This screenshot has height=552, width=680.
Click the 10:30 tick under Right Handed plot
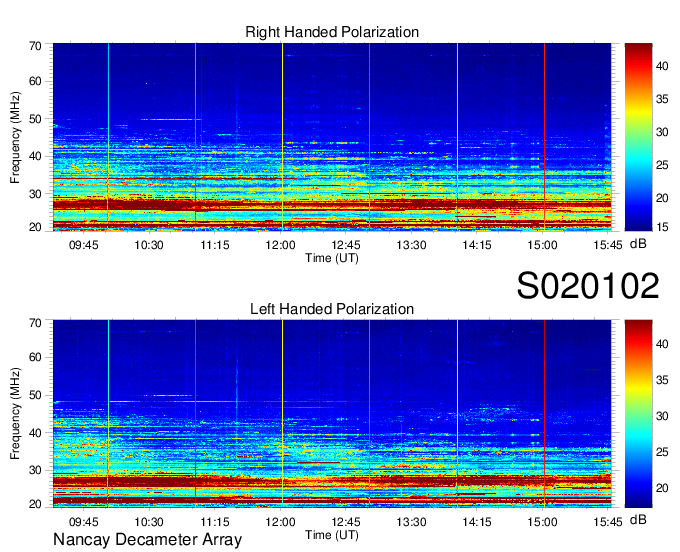pyautogui.click(x=149, y=245)
